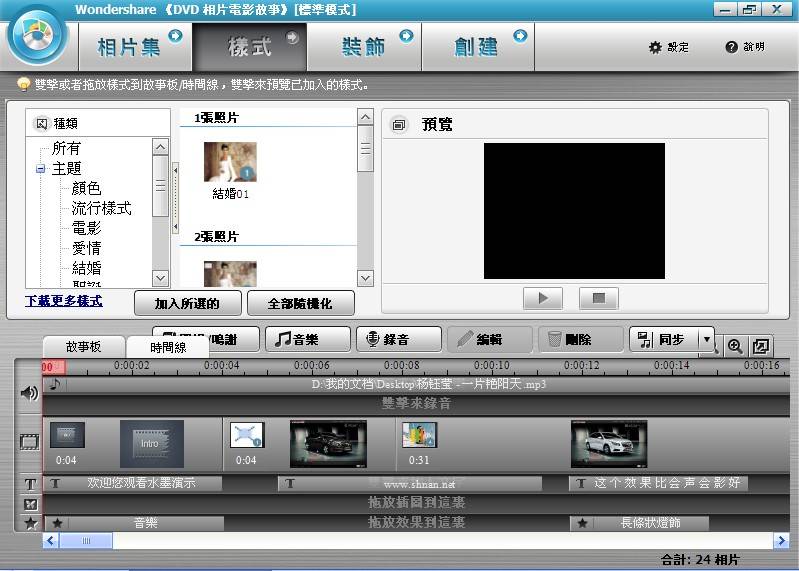Viewport: 799px width, 571px height.
Task: Click timeline marker at 0:00:08
Action: [x=402, y=365]
